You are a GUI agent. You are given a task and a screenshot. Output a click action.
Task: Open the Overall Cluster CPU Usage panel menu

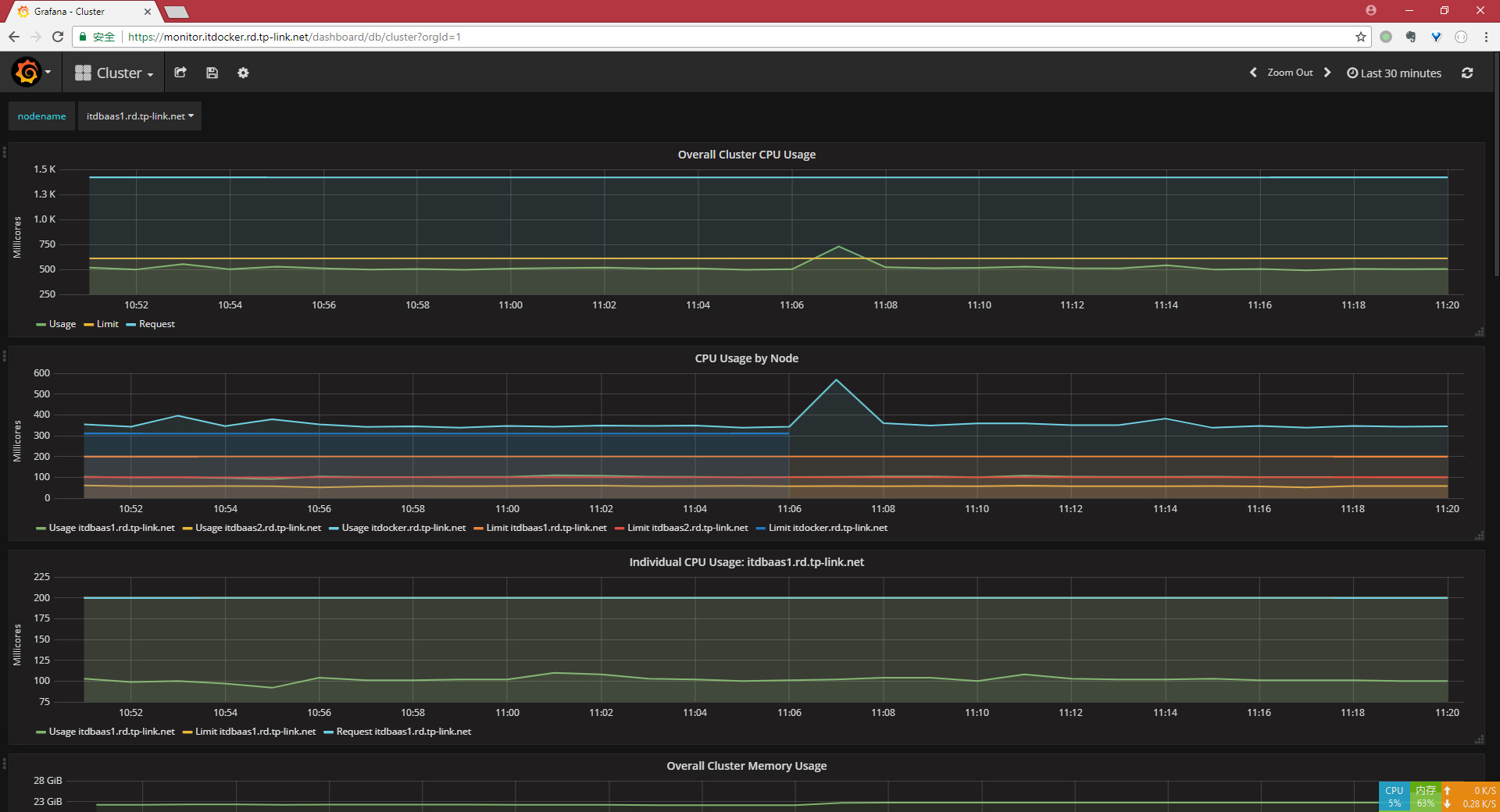point(746,155)
